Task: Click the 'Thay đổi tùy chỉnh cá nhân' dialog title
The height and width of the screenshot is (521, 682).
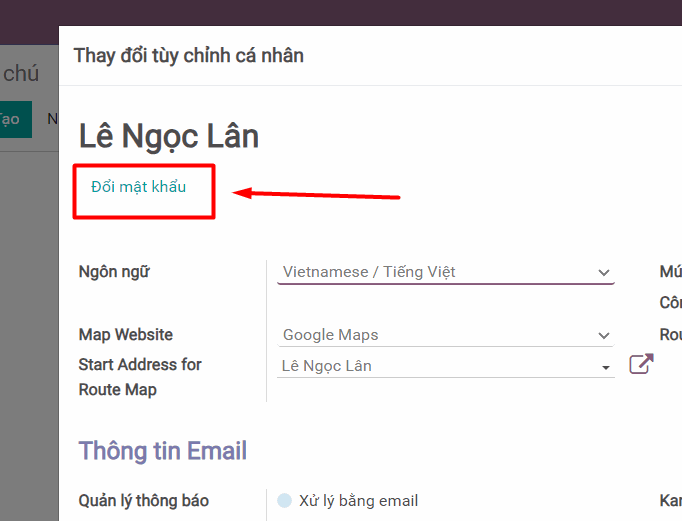Action: click(188, 55)
